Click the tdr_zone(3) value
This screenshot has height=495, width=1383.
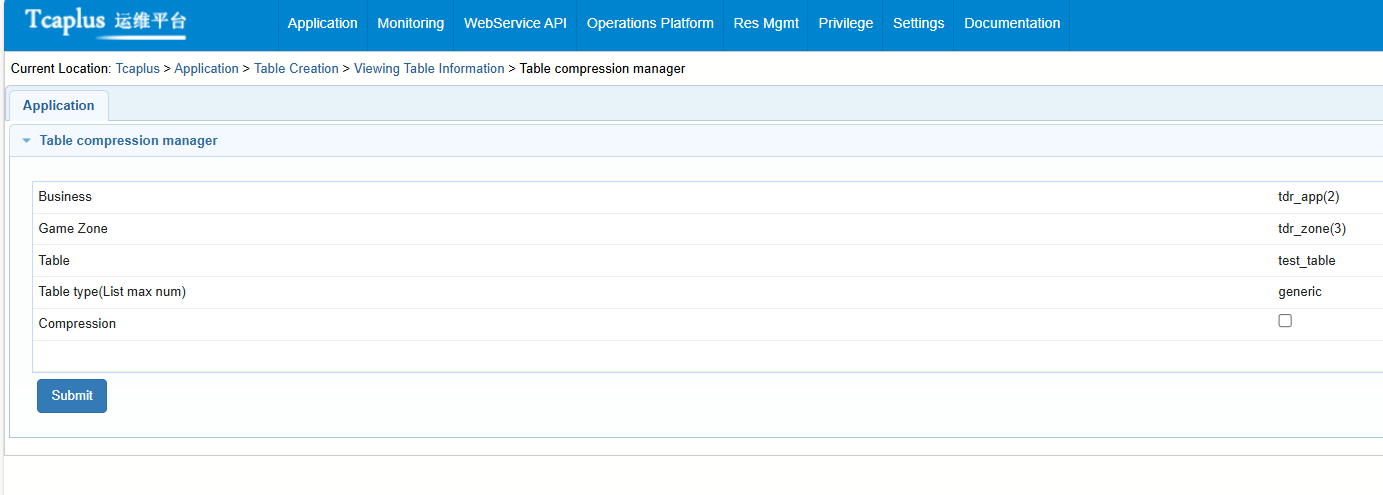coord(1312,229)
